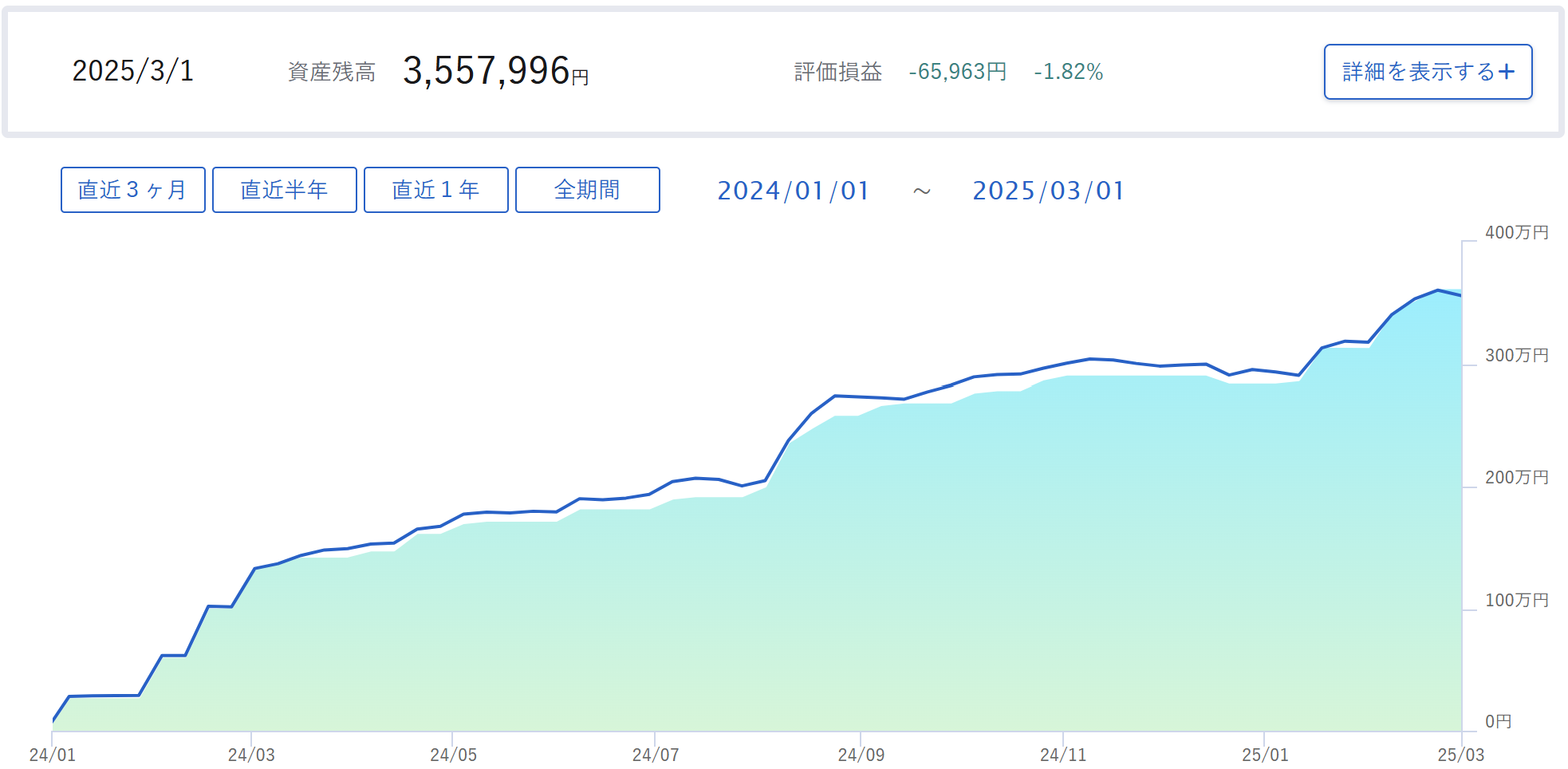Select the 全期間 period button

[x=588, y=190]
